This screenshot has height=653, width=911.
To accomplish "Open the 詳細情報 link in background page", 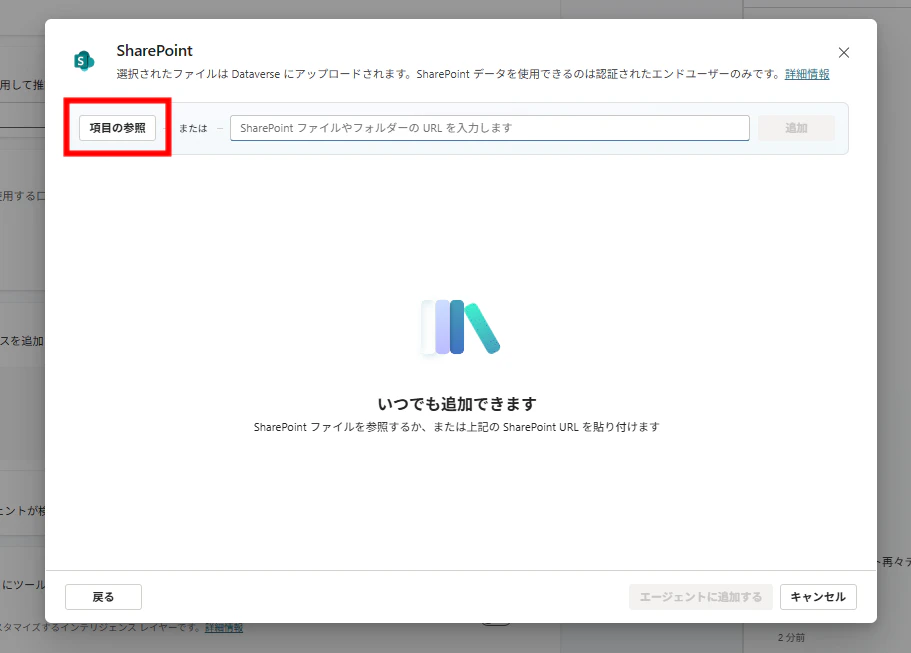I will click(224, 627).
